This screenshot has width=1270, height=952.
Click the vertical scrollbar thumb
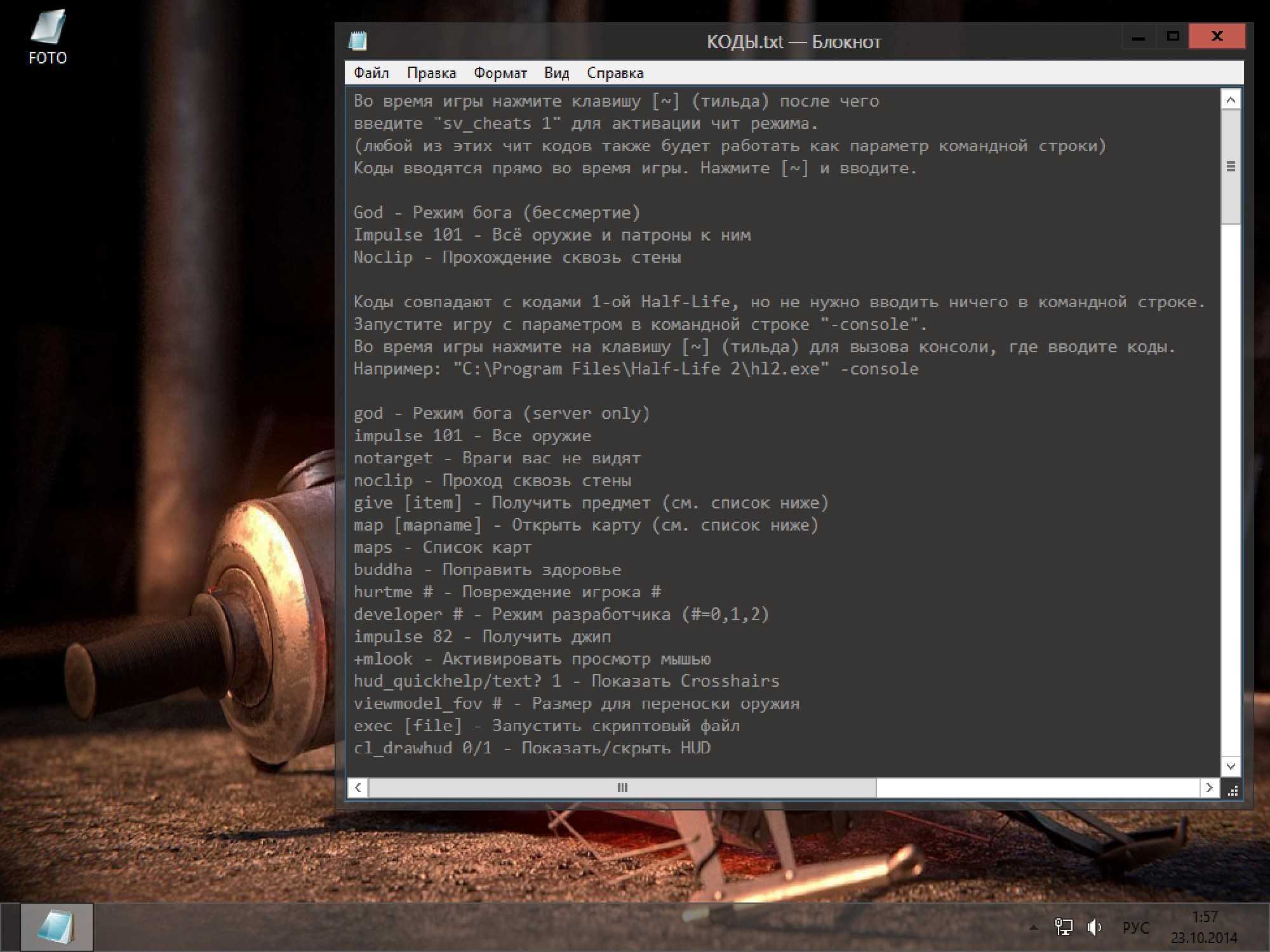point(1231,166)
